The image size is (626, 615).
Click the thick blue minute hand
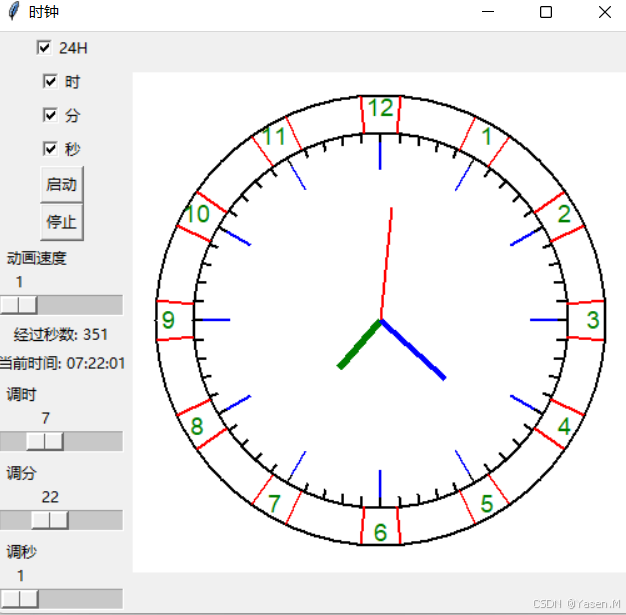coord(413,349)
